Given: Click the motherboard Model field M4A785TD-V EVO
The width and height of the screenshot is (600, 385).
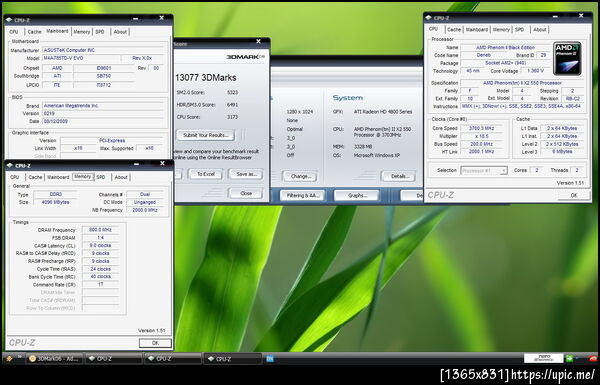Looking at the screenshot, I should click(x=81, y=58).
